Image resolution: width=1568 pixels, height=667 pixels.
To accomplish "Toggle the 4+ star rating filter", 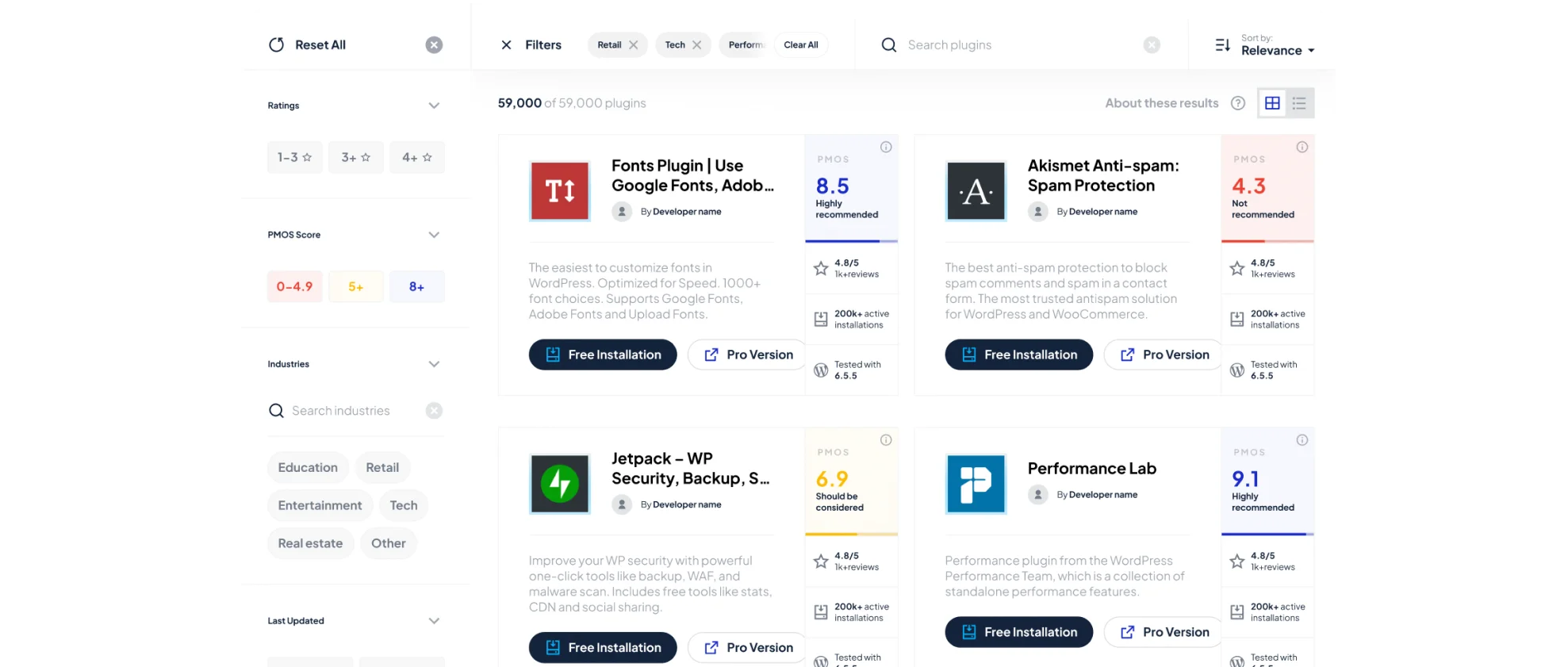I will [x=416, y=158].
